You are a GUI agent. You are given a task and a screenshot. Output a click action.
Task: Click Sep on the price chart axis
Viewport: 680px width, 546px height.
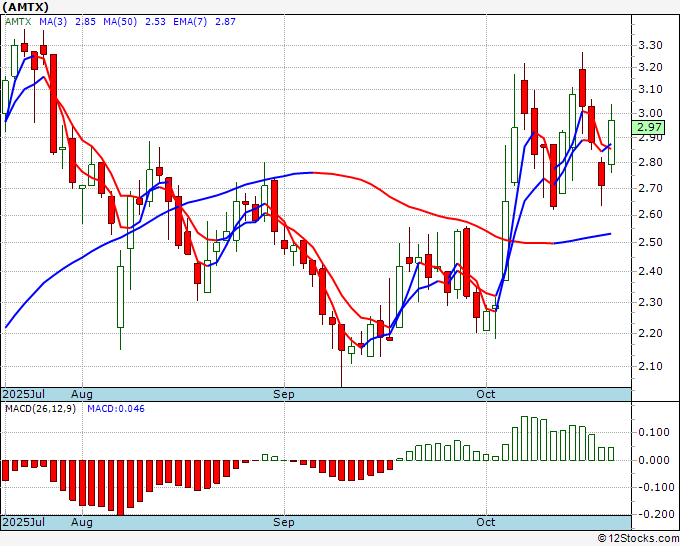click(284, 394)
